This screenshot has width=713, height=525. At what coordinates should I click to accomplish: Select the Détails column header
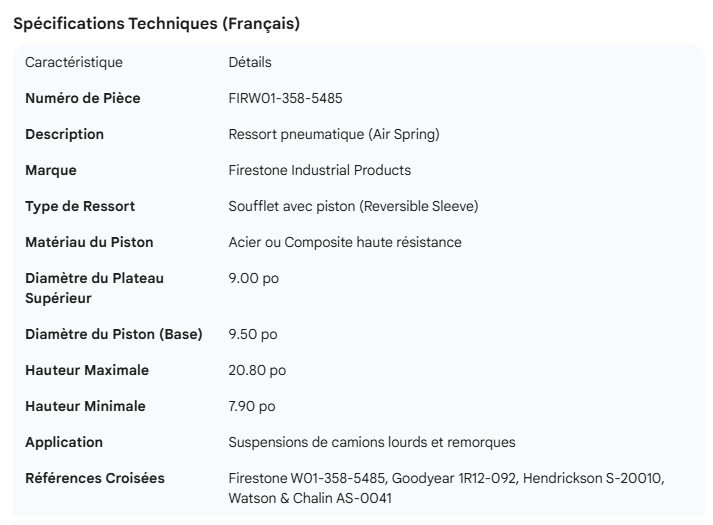pos(250,62)
